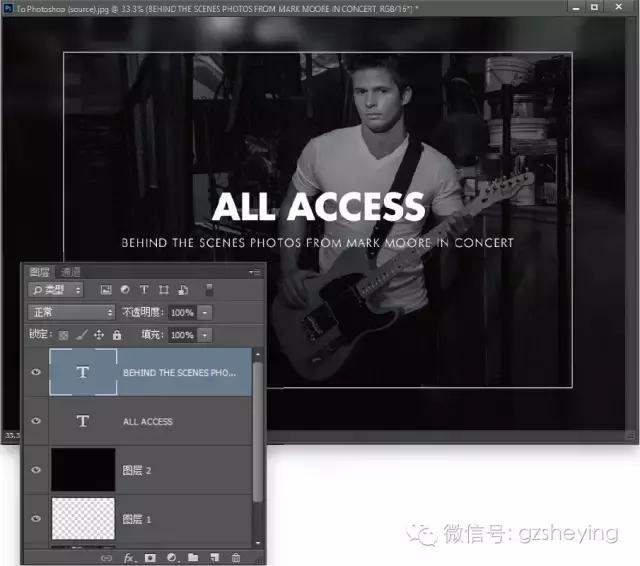Filter layers by type layer icon
Image resolution: width=640 pixels, height=566 pixels.
tap(144, 290)
